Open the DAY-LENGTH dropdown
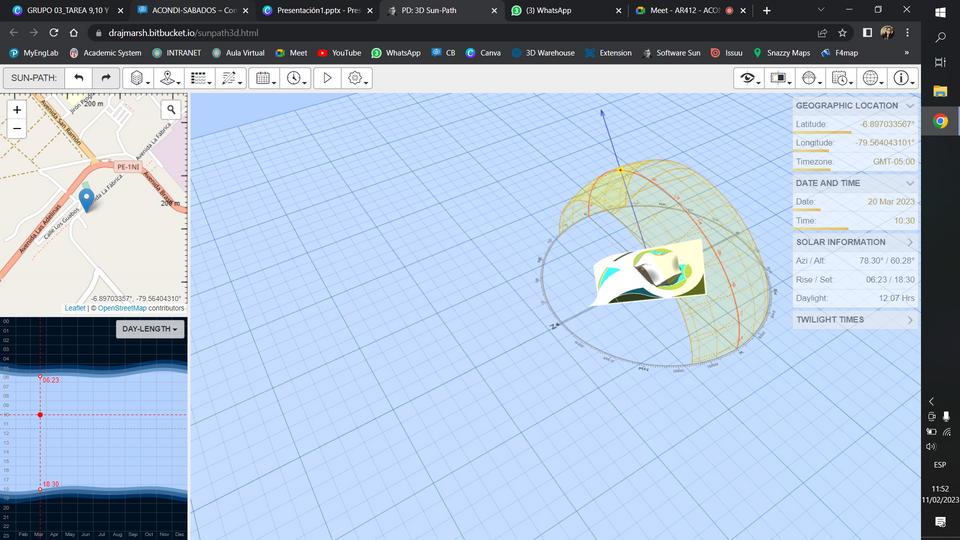The width and height of the screenshot is (960, 540). pos(150,329)
